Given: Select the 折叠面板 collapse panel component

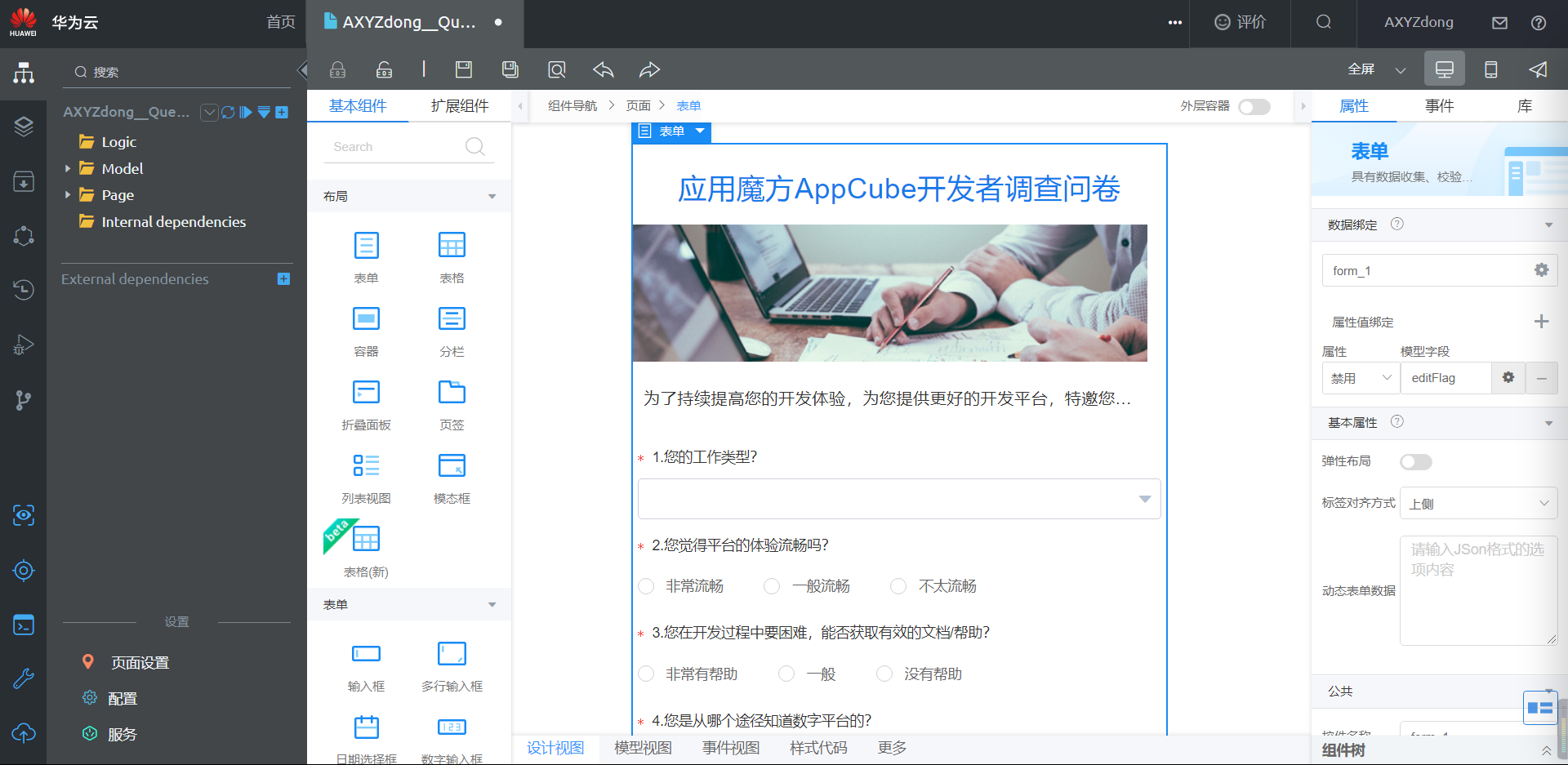Looking at the screenshot, I should click(366, 403).
